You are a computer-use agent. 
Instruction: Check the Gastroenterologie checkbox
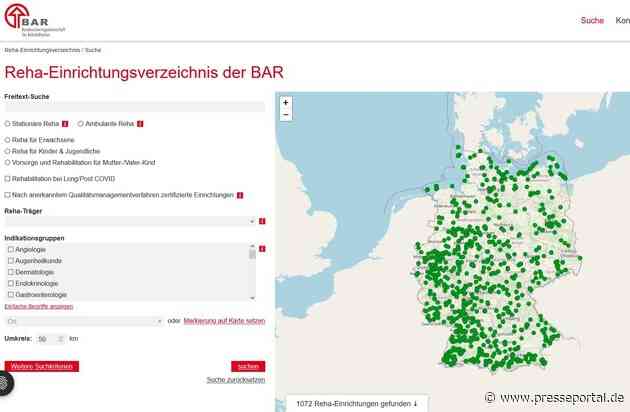point(11,295)
